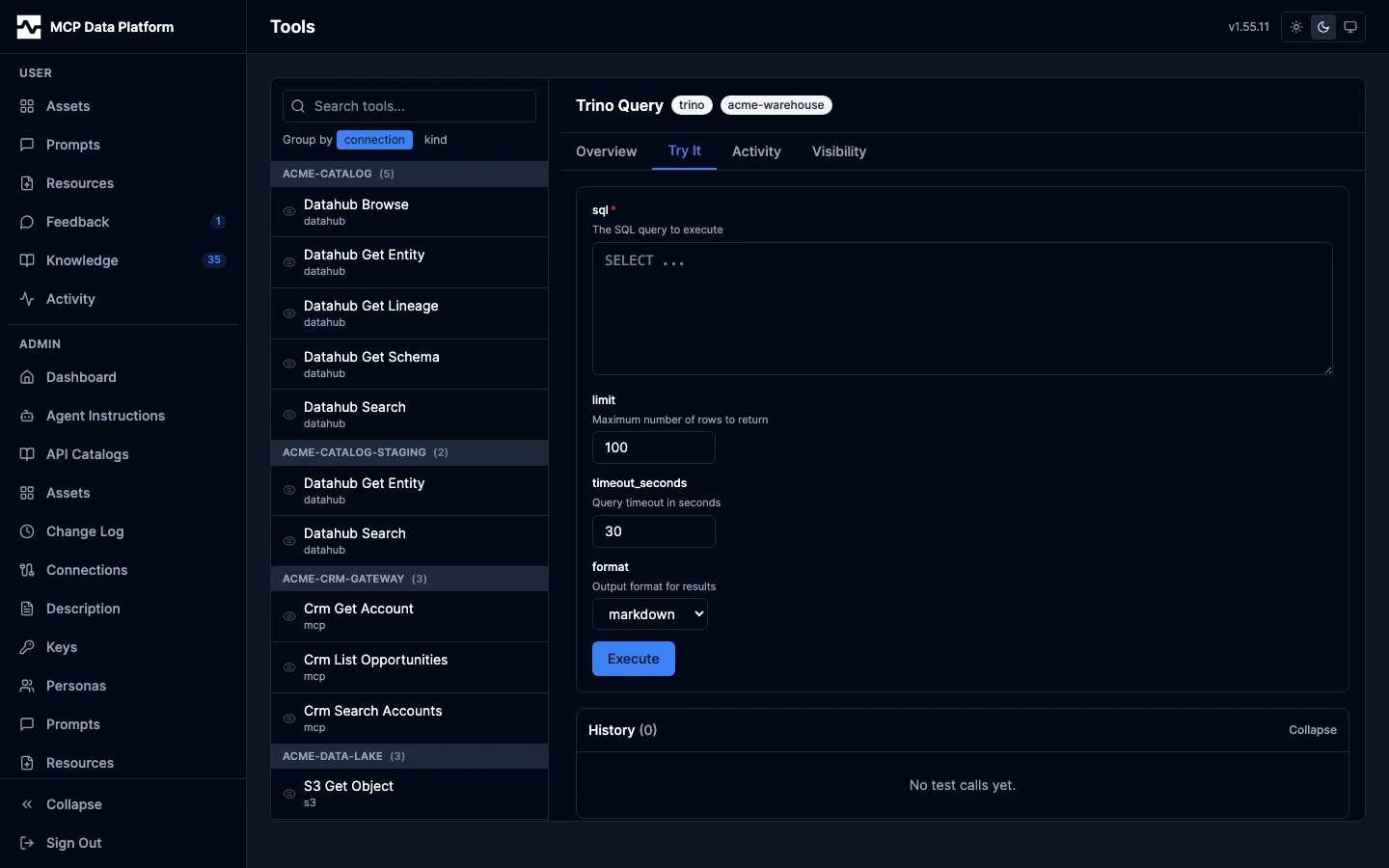Image resolution: width=1389 pixels, height=868 pixels.
Task: Toggle eye icon for Crm Get Account
Action: [289, 616]
